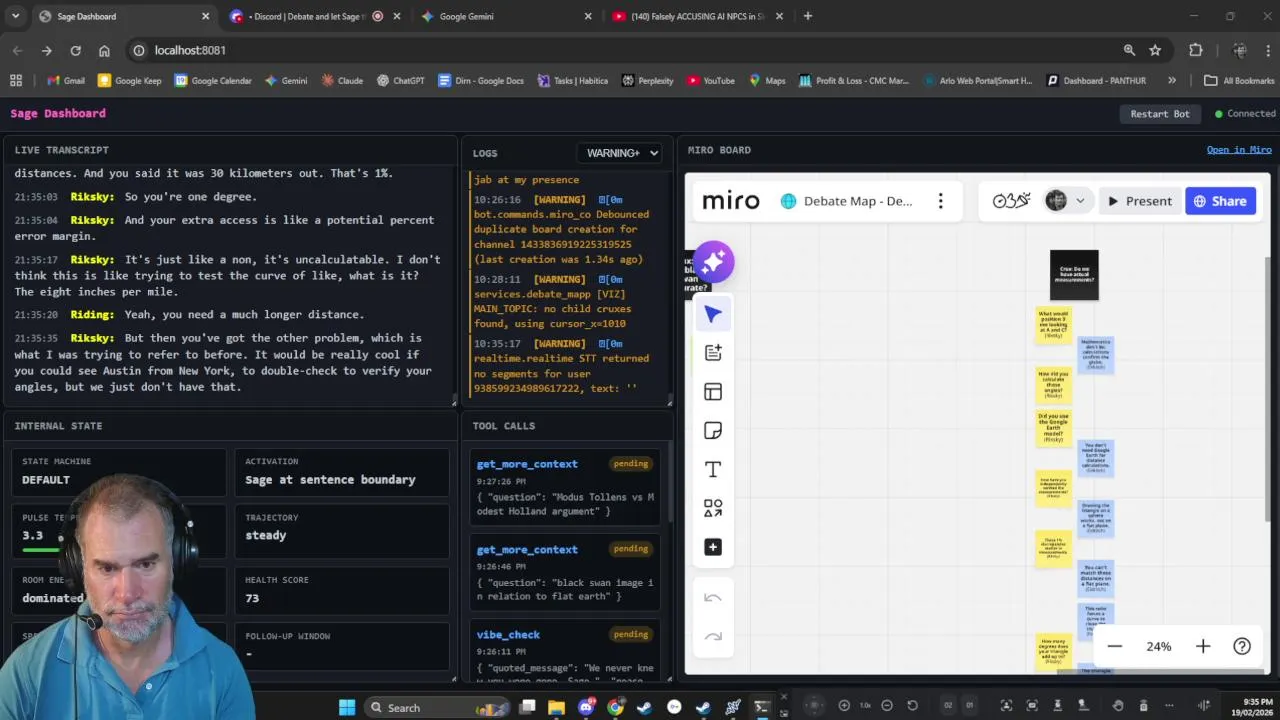The height and width of the screenshot is (720, 1280).
Task: Click the localhost:8081 address bar
Action: click(620, 50)
